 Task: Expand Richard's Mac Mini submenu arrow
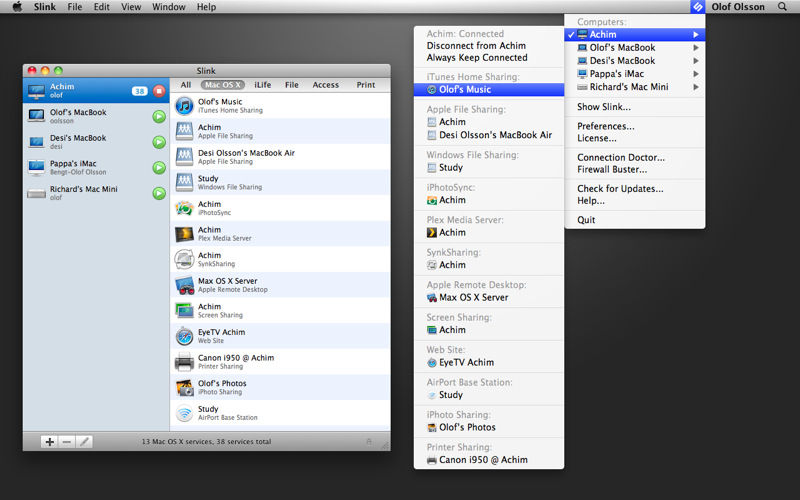(696, 87)
